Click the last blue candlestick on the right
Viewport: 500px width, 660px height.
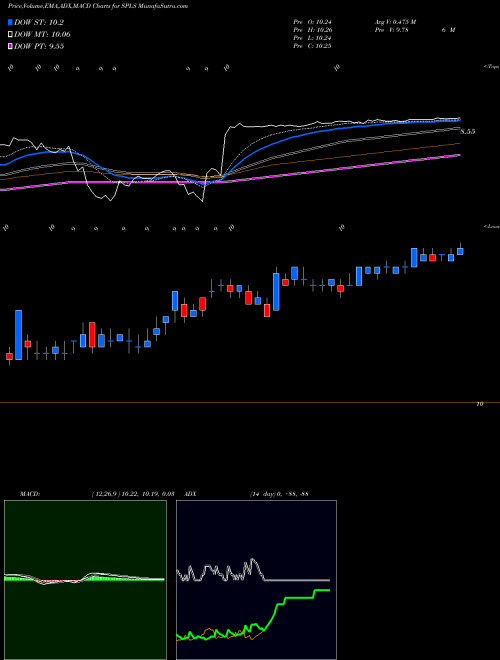click(x=460, y=251)
